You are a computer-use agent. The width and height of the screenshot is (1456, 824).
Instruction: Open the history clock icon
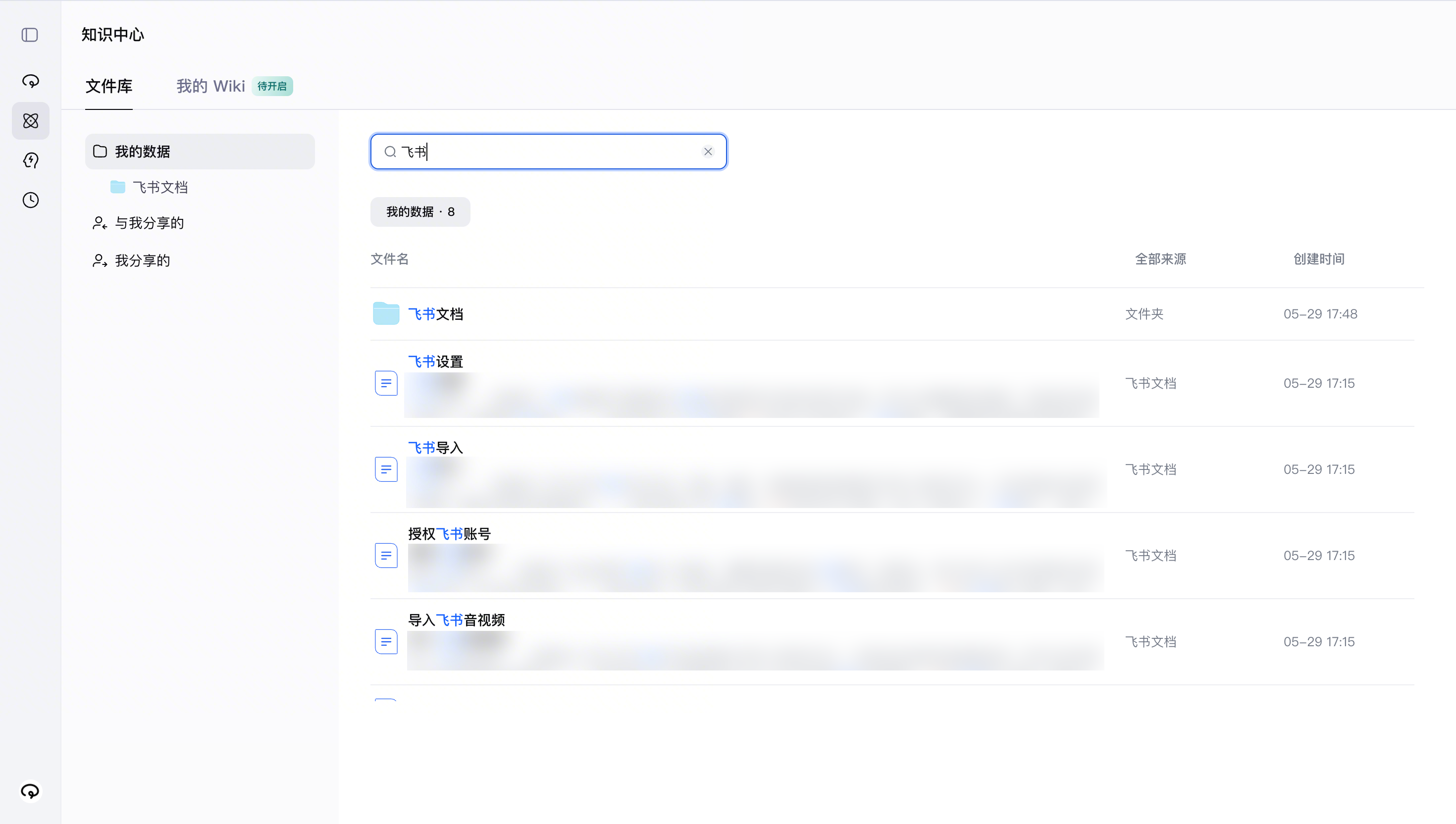click(x=31, y=200)
